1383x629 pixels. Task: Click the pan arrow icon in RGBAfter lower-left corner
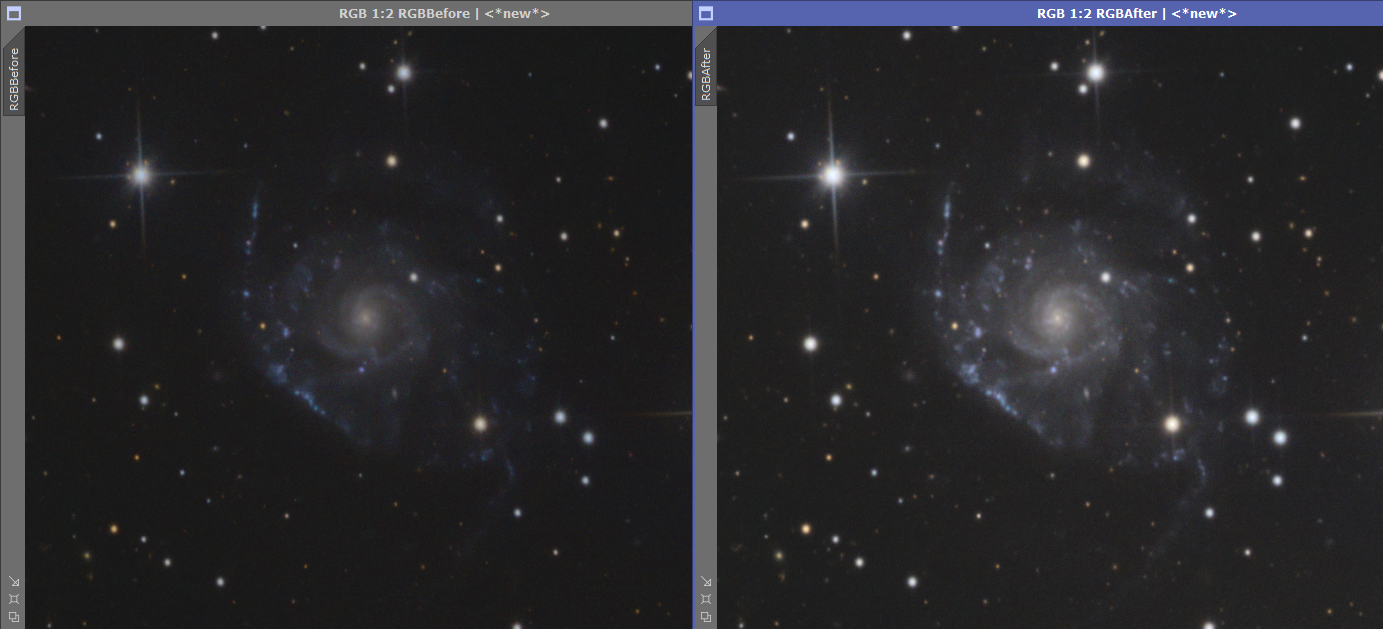tap(706, 580)
